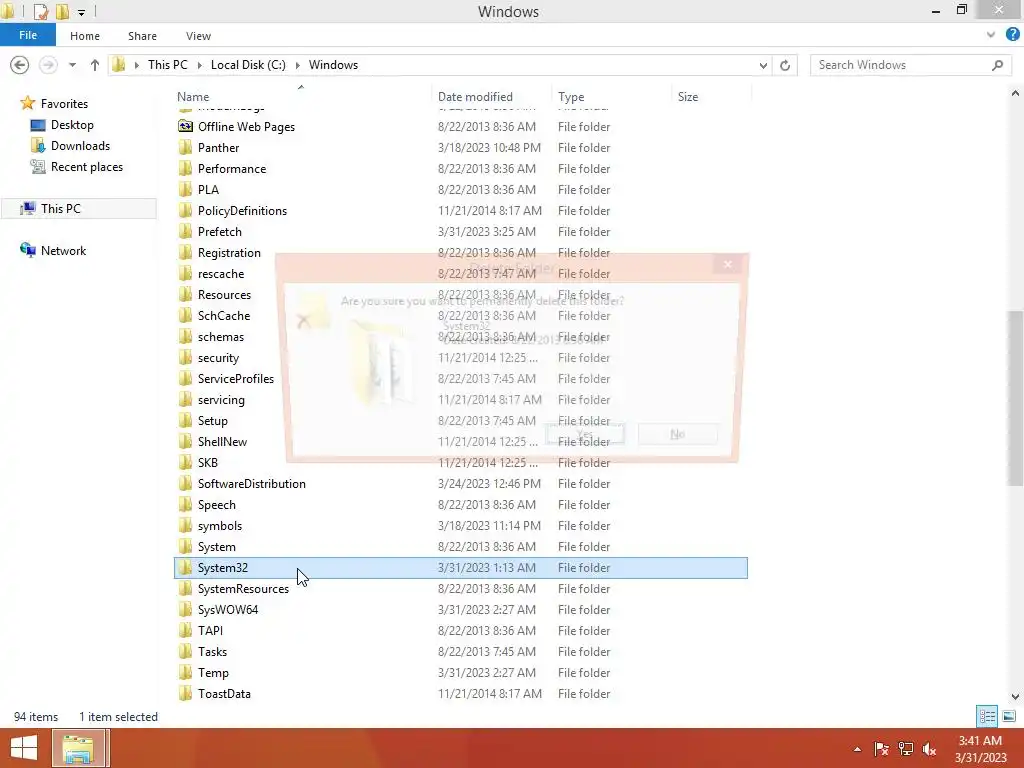This screenshot has width=1024, height=768.
Task: Switch to the View ribbon tab
Action: coord(198,36)
